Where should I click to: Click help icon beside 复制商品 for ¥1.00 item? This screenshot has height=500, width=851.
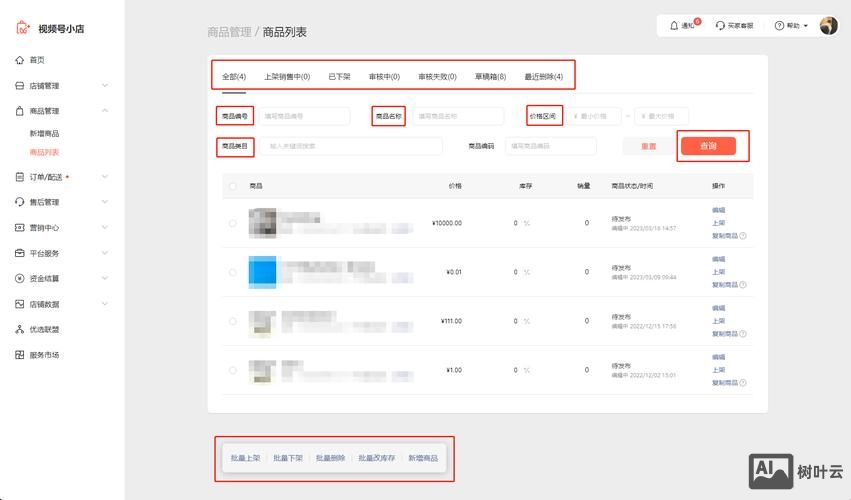(x=743, y=383)
